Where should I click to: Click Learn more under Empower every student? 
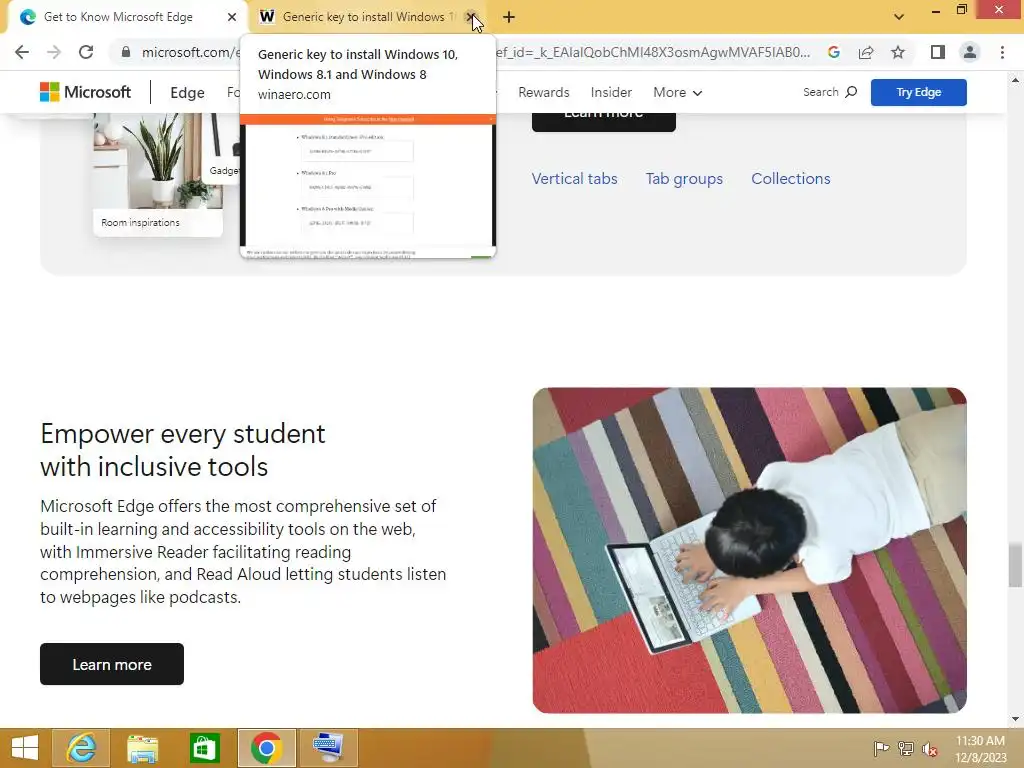112,664
